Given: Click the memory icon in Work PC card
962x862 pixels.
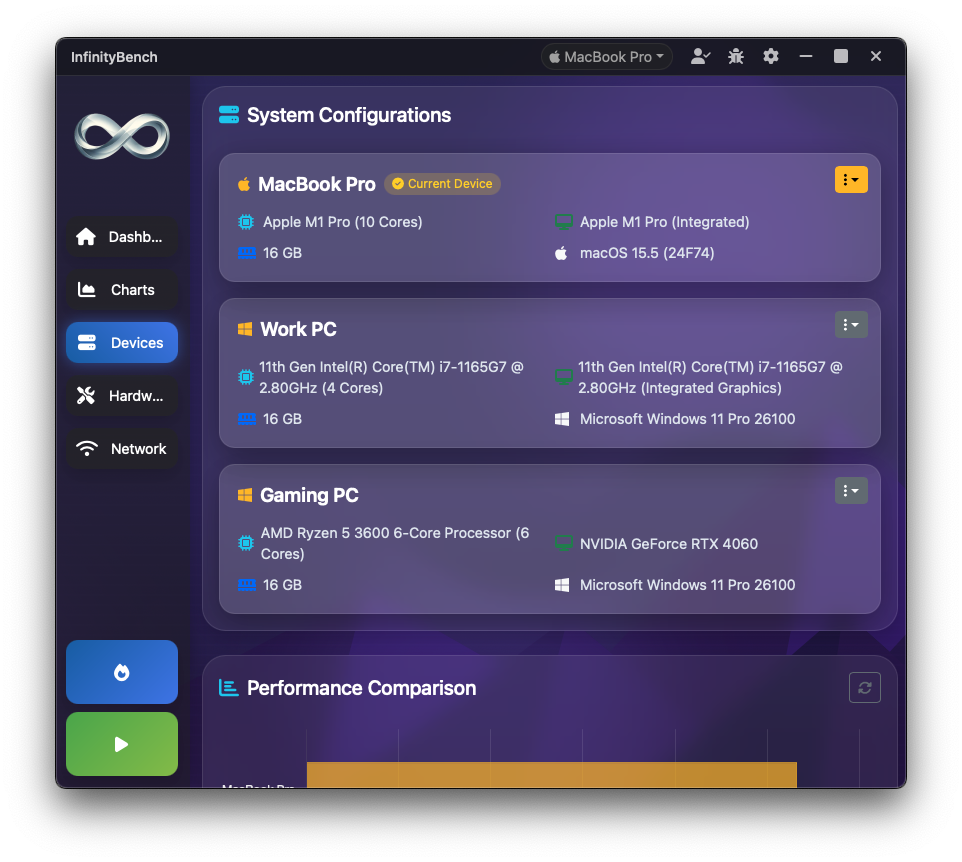Looking at the screenshot, I should click(x=247, y=419).
